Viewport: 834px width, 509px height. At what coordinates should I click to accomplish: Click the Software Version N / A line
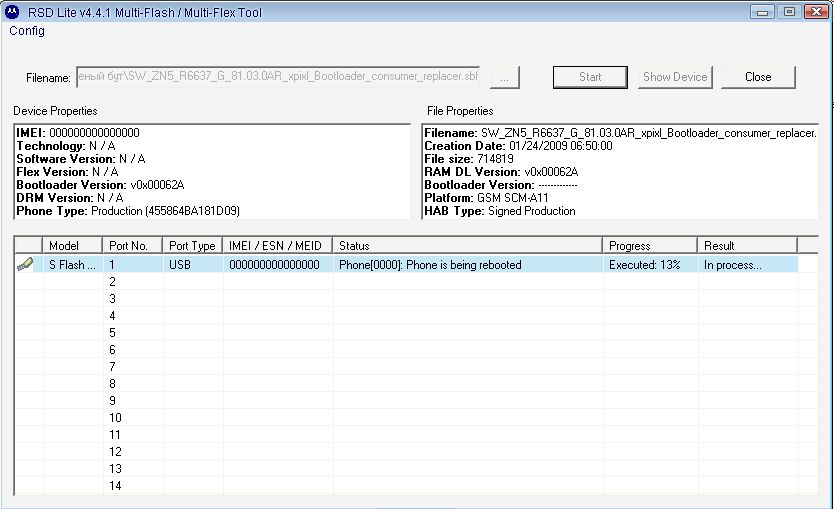click(x=80, y=158)
